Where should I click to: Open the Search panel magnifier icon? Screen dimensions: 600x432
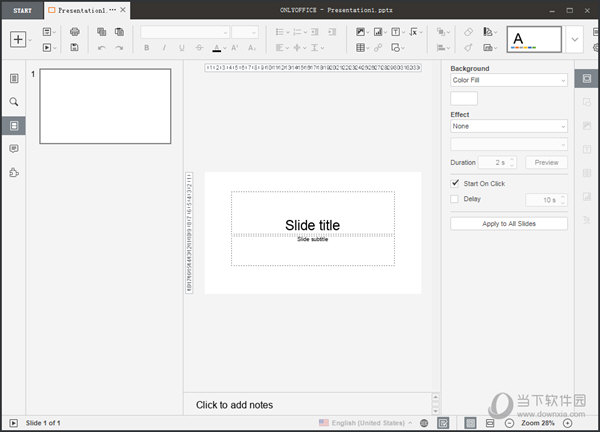[x=14, y=102]
